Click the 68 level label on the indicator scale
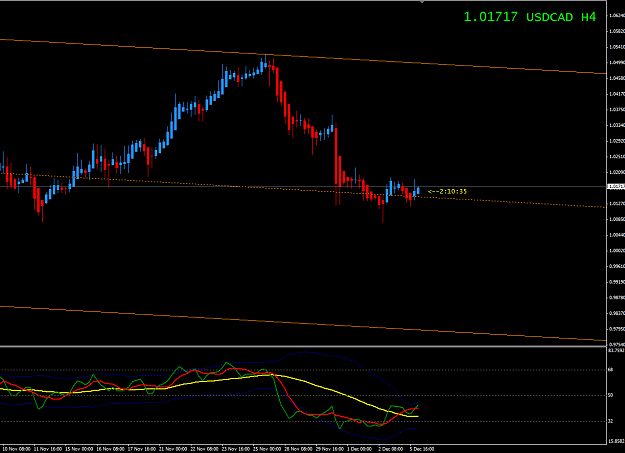The height and width of the screenshot is (453, 625). pyautogui.click(x=610, y=370)
